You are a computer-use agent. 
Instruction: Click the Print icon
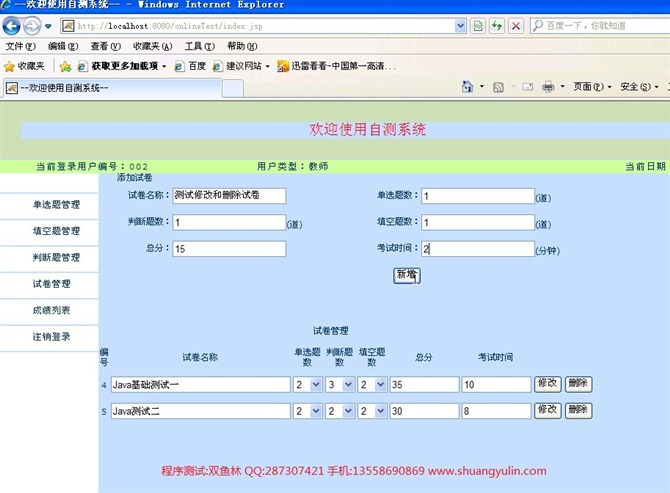click(548, 87)
